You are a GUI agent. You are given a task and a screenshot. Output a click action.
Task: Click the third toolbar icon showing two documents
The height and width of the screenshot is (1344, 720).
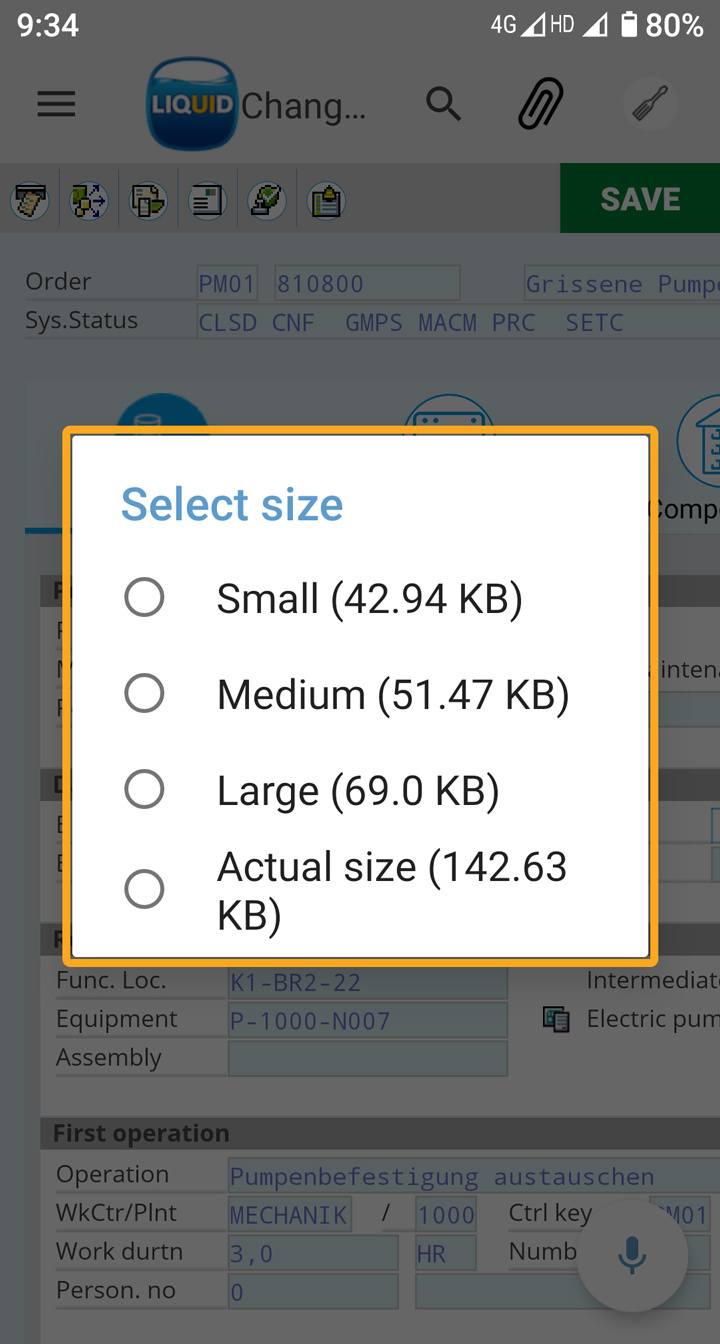pos(148,201)
